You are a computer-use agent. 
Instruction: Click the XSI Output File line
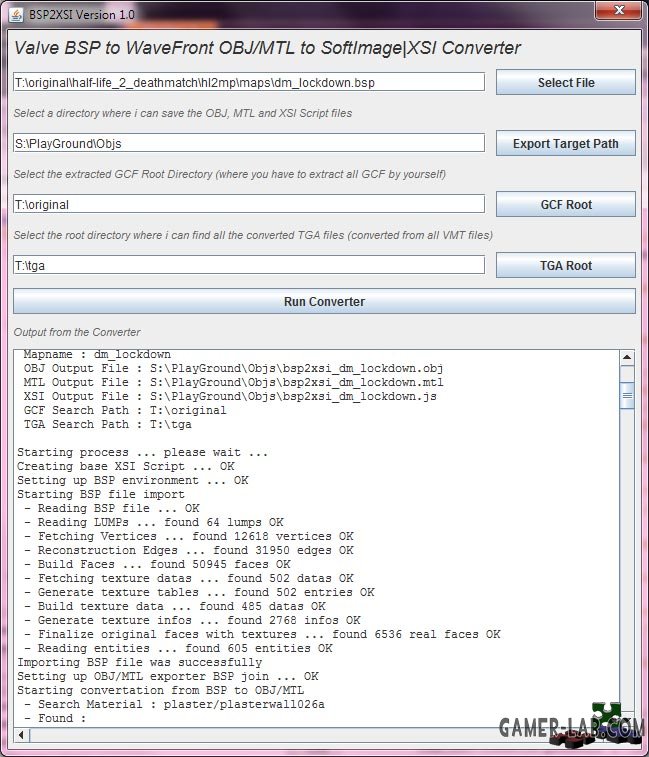[x=230, y=396]
